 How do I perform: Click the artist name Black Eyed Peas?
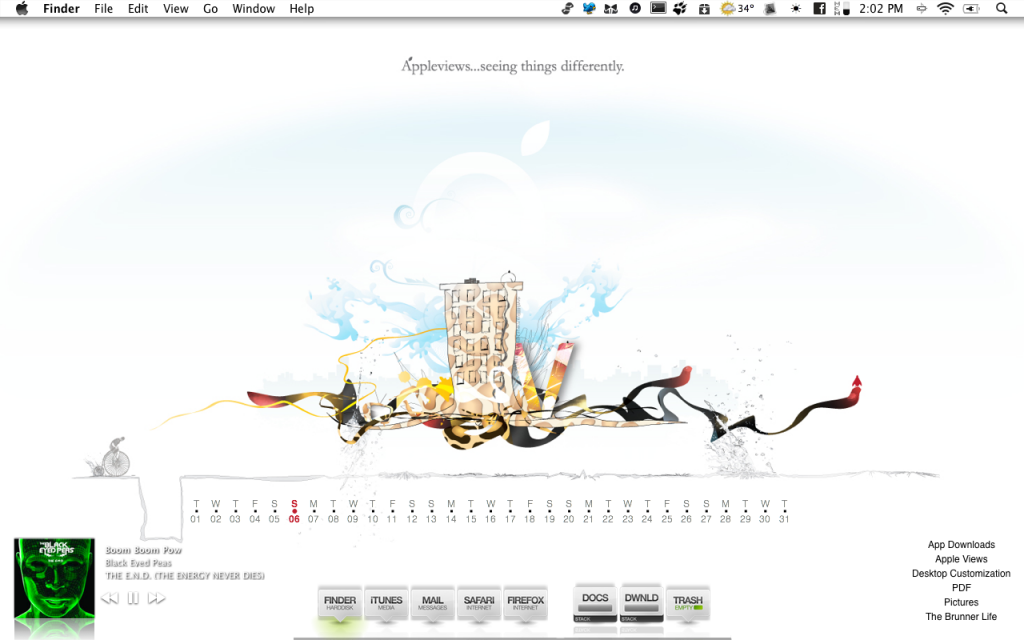coord(138,563)
